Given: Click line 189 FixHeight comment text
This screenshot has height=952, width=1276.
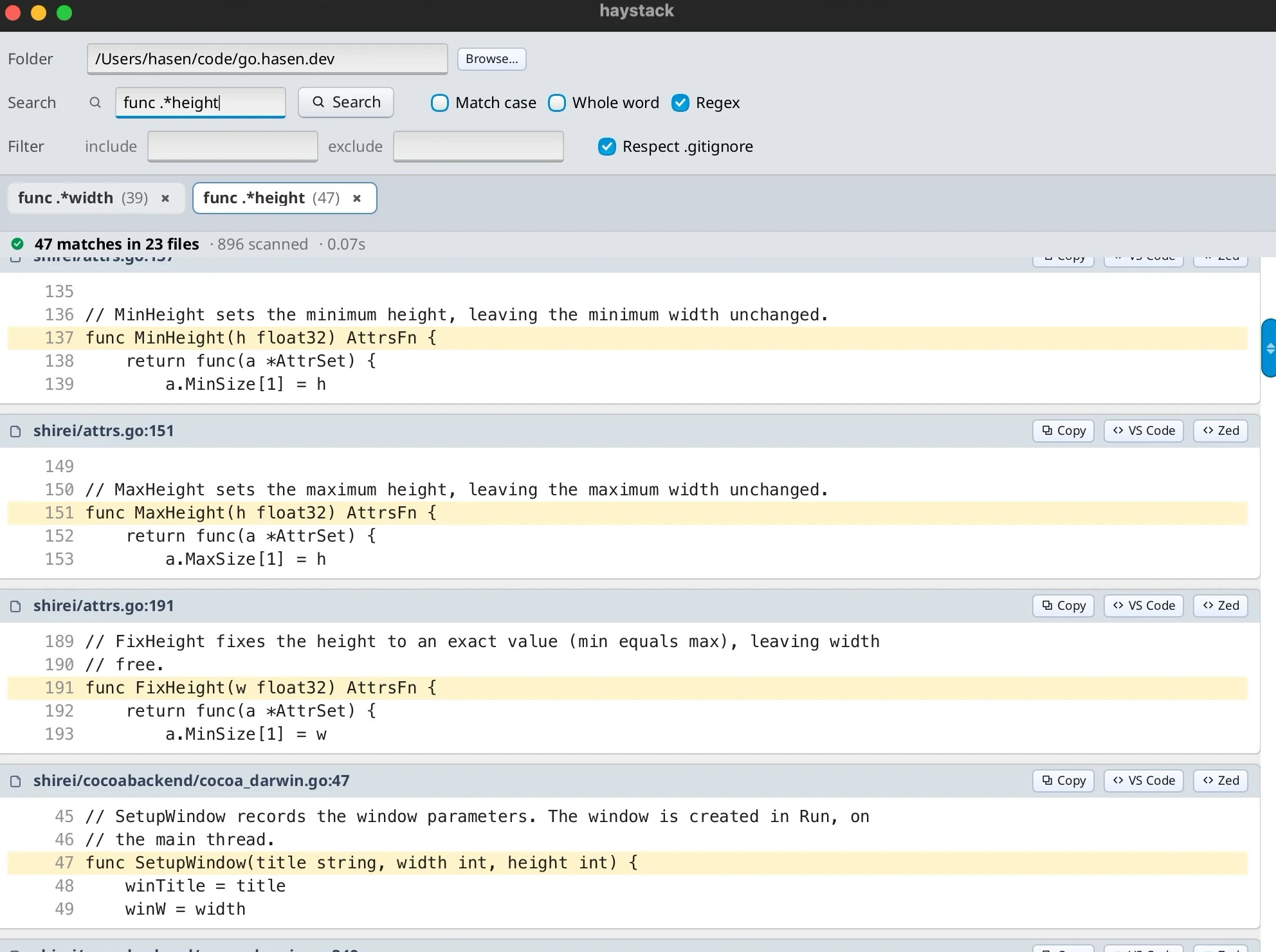Looking at the screenshot, I should click(x=482, y=642).
